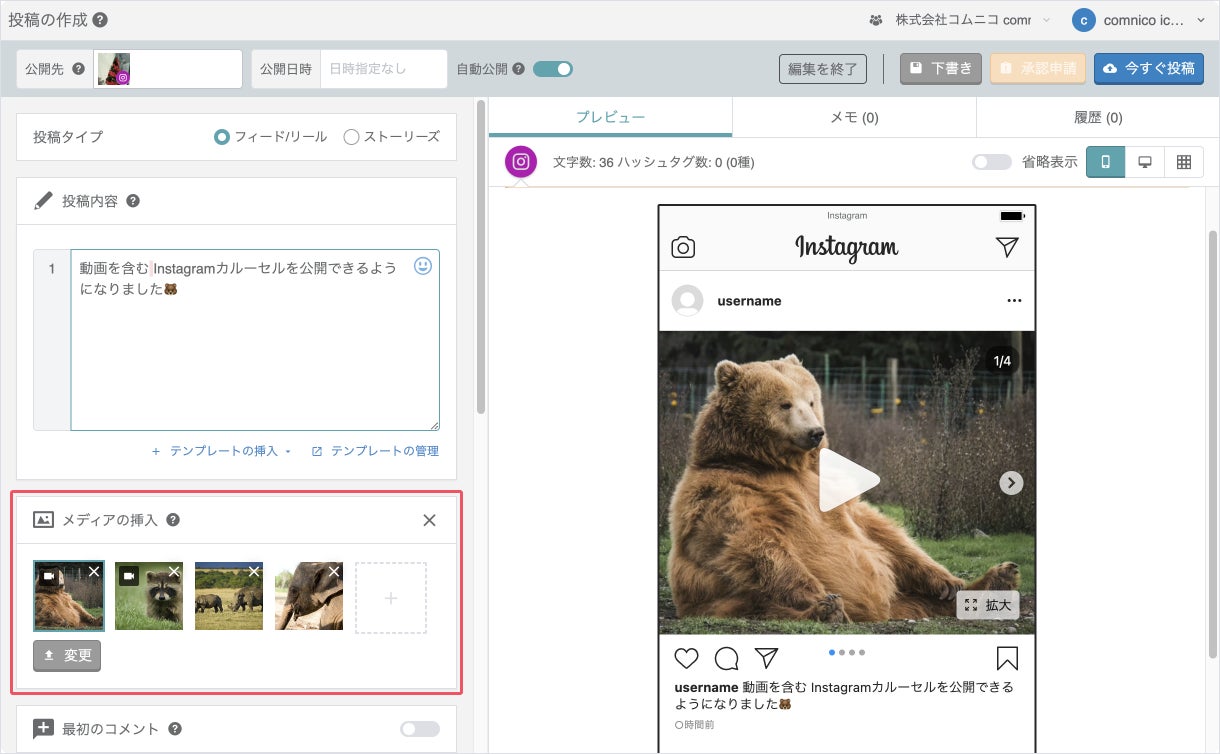
Task: Toggle the 省略表示 switch
Action: (992, 162)
